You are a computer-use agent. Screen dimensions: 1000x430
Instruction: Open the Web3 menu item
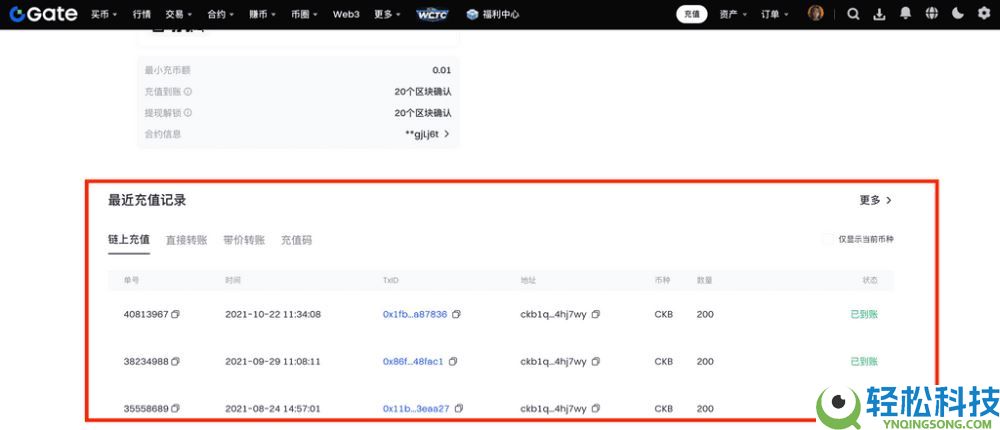pyautogui.click(x=346, y=14)
